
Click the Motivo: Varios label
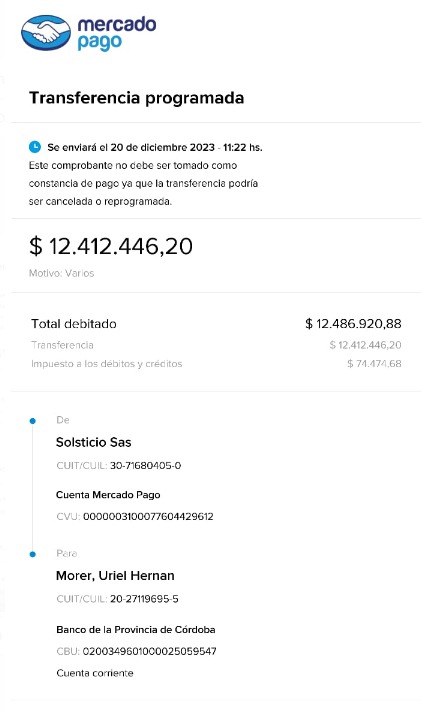(x=62, y=273)
